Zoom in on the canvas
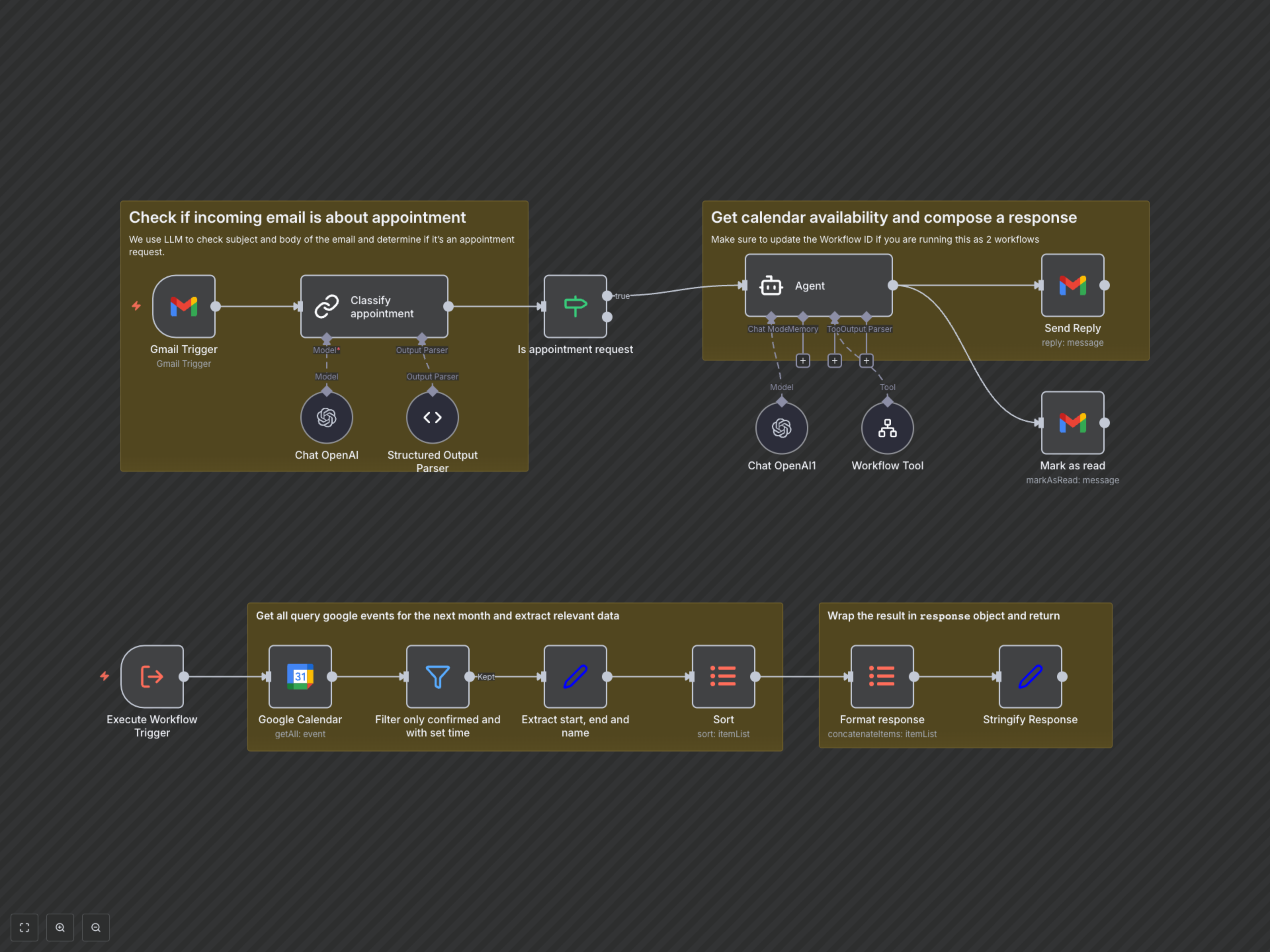 point(60,927)
